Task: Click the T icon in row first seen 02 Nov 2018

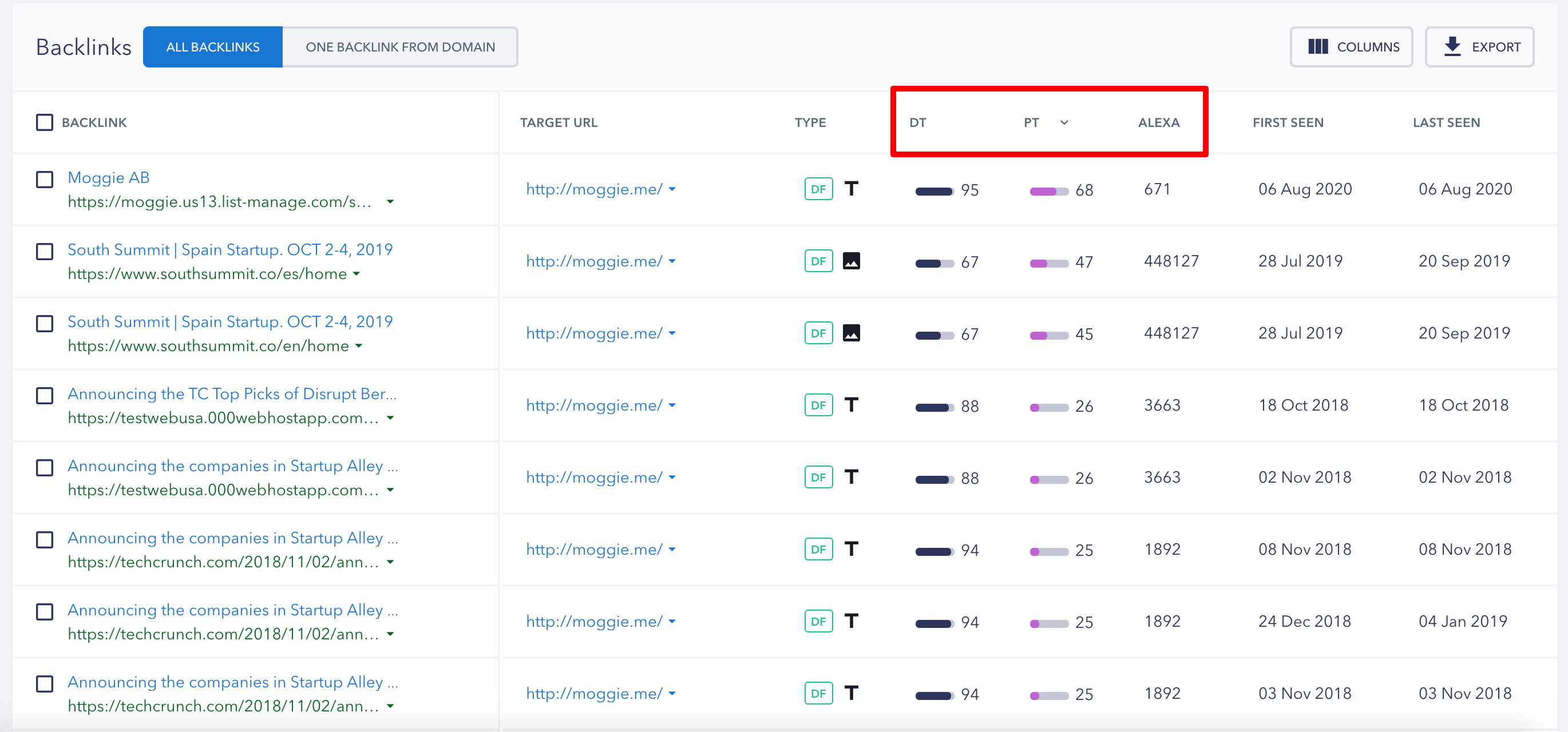Action: click(x=851, y=477)
